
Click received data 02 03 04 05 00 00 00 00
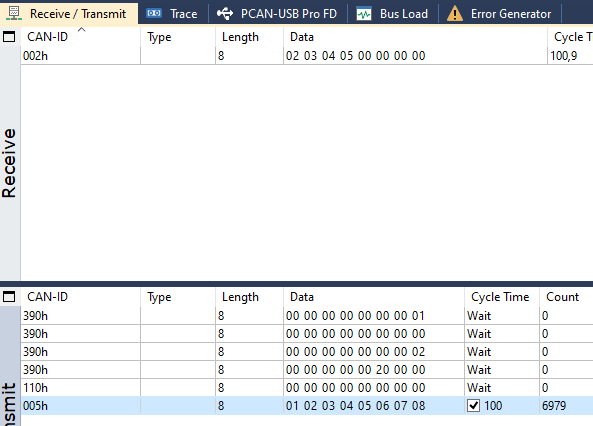(355, 56)
